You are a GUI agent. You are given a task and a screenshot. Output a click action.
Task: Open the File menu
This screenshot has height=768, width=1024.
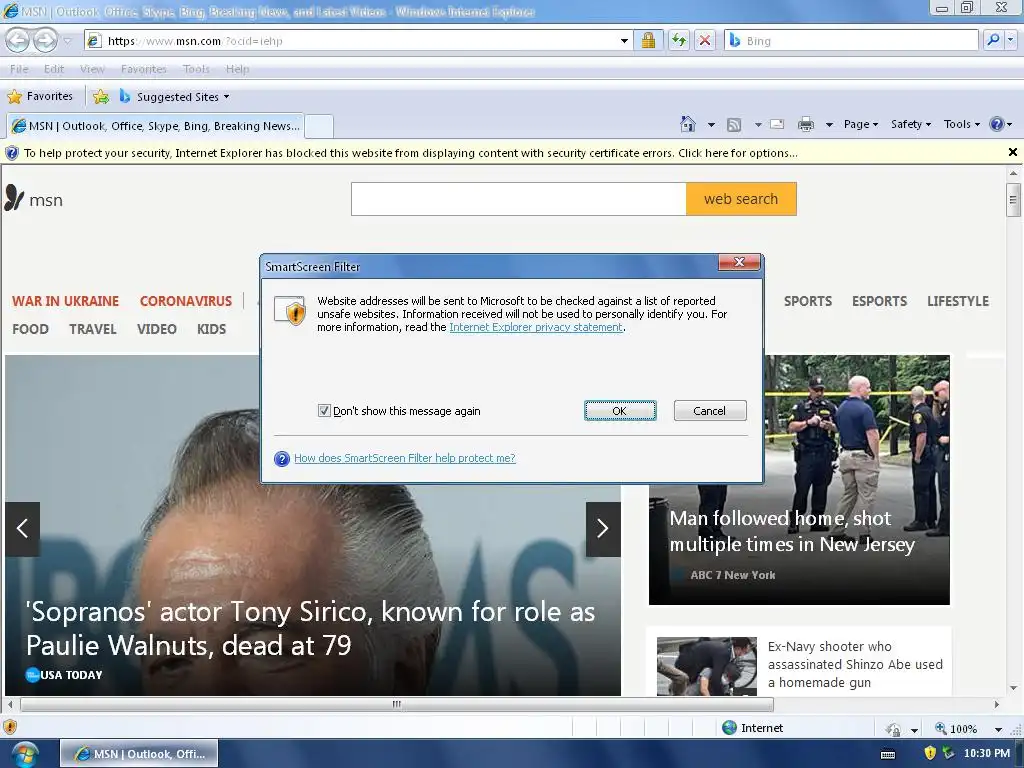[19, 69]
